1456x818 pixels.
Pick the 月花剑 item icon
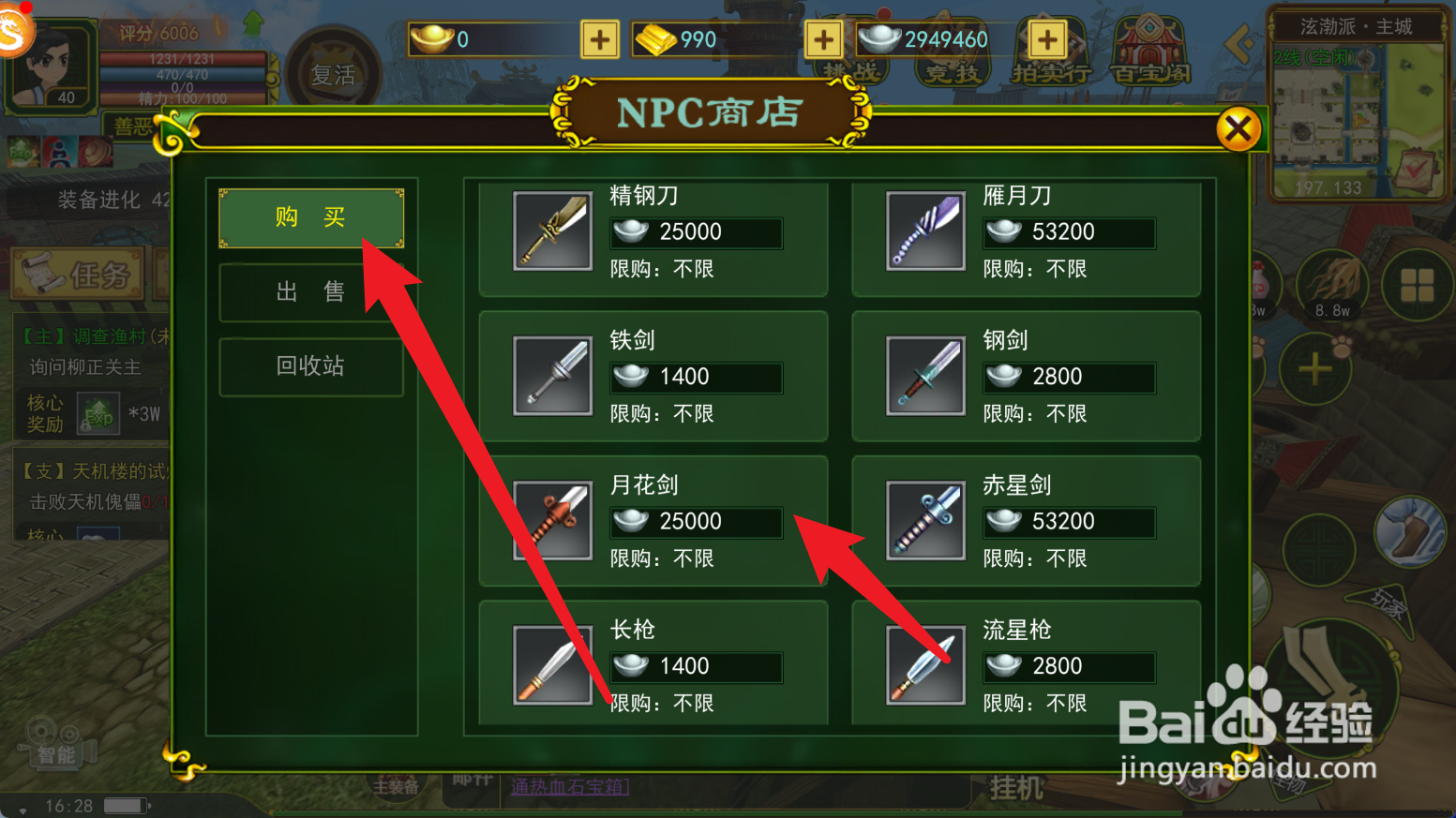tap(553, 520)
